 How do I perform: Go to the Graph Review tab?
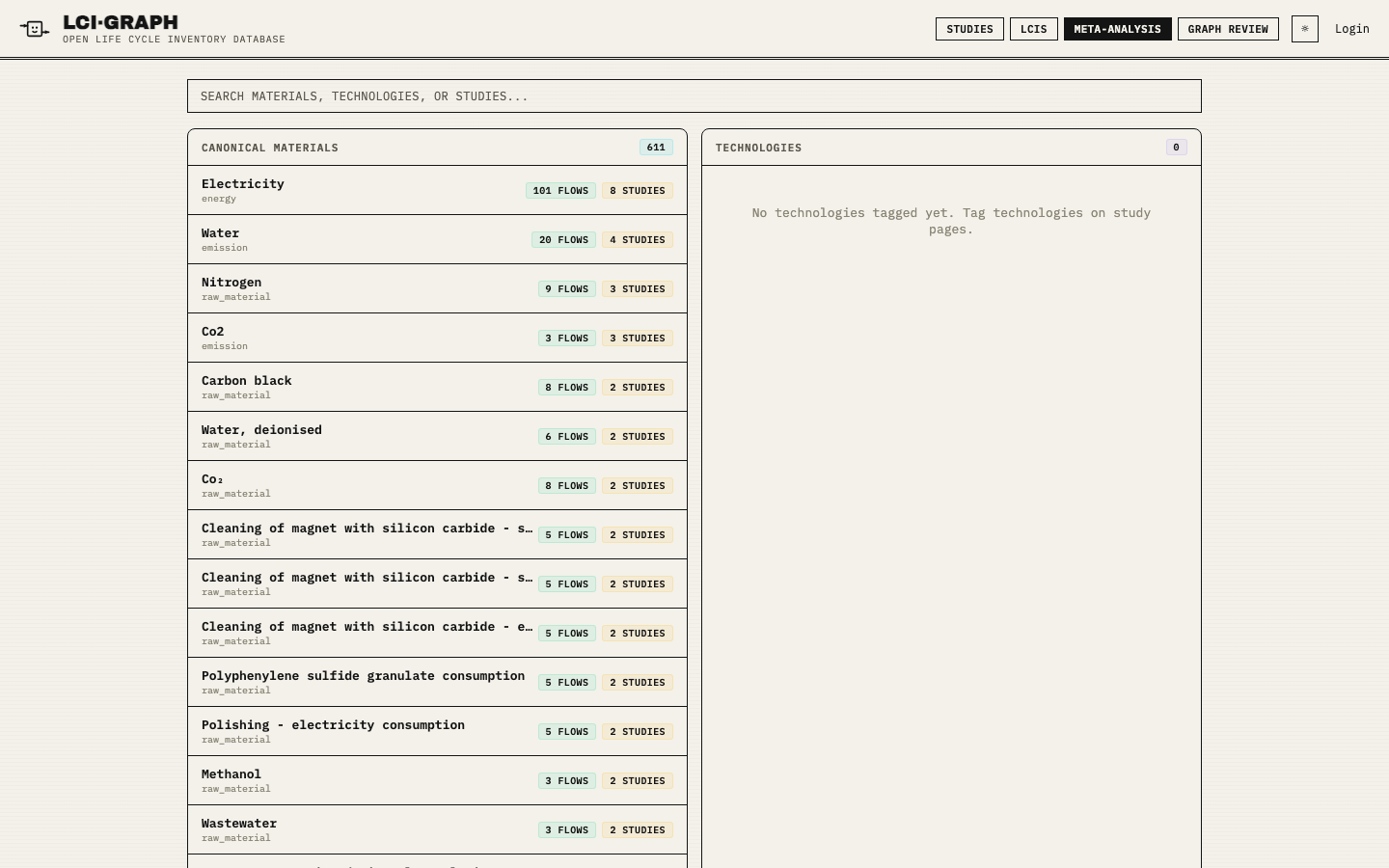(1228, 29)
